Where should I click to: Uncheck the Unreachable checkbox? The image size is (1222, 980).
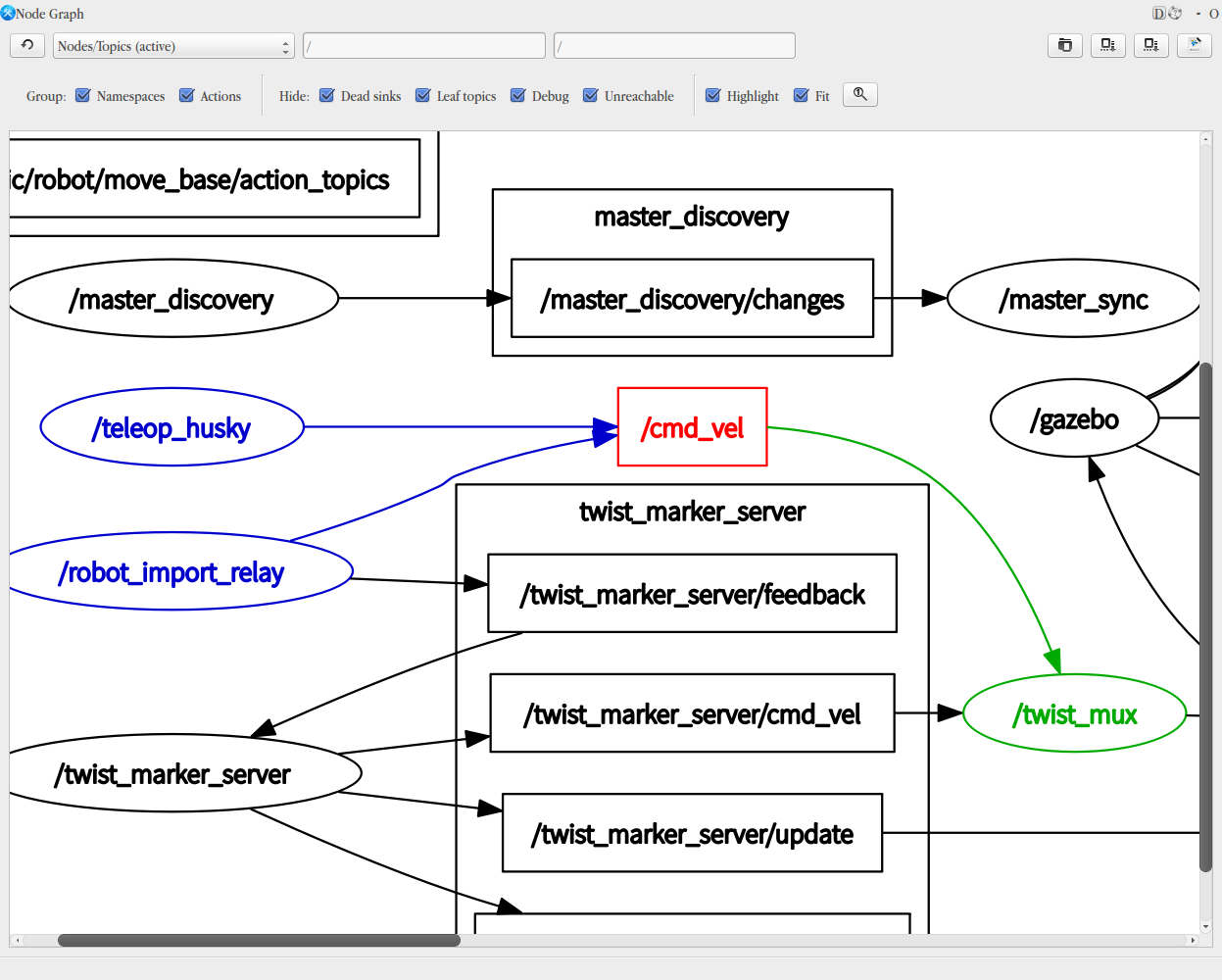point(591,96)
